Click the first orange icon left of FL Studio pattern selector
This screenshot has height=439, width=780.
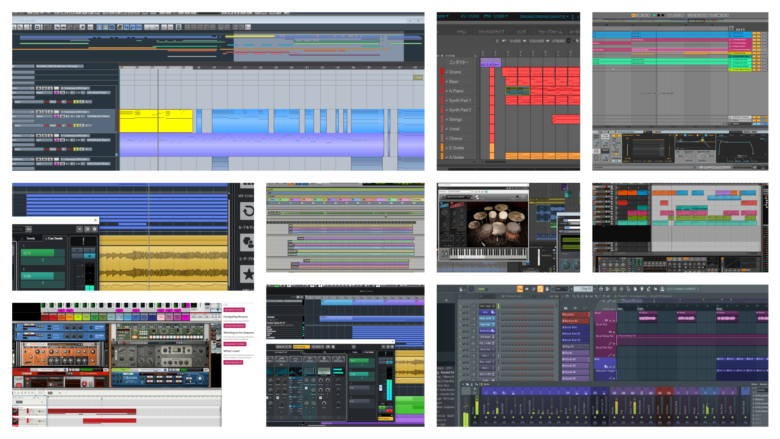(x=519, y=289)
